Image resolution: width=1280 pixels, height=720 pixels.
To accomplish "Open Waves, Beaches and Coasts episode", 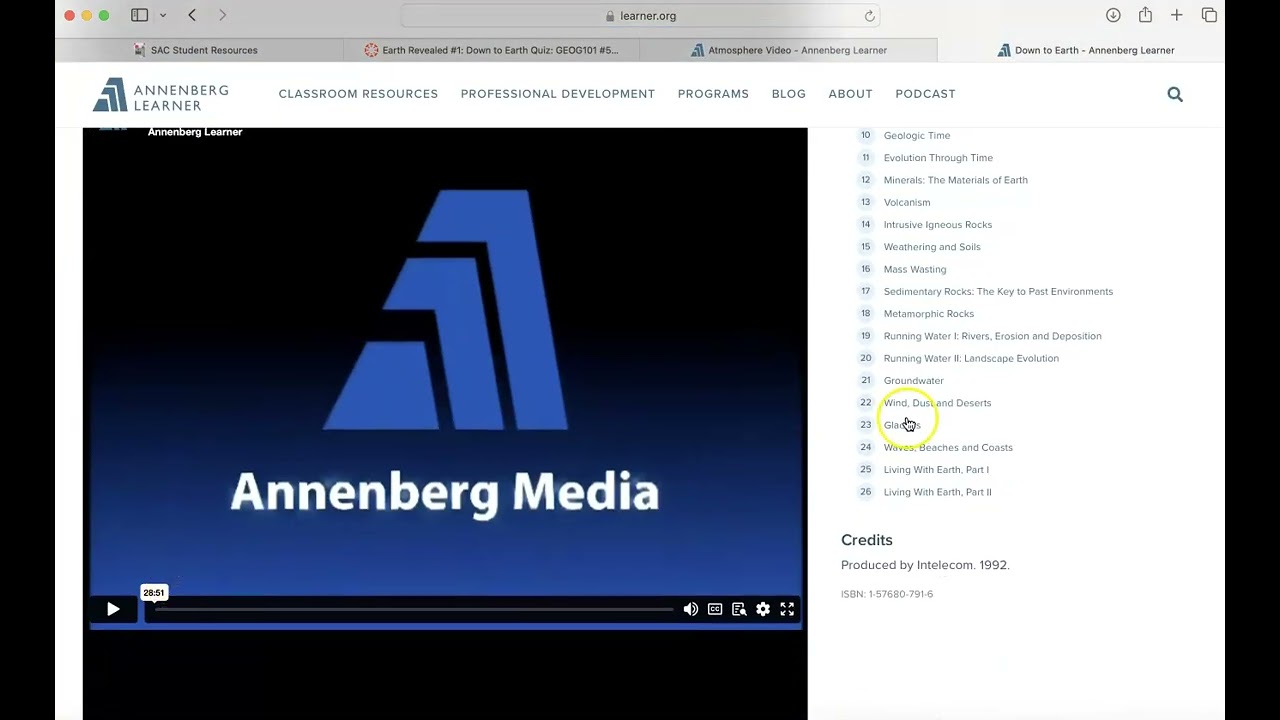I will tap(948, 448).
